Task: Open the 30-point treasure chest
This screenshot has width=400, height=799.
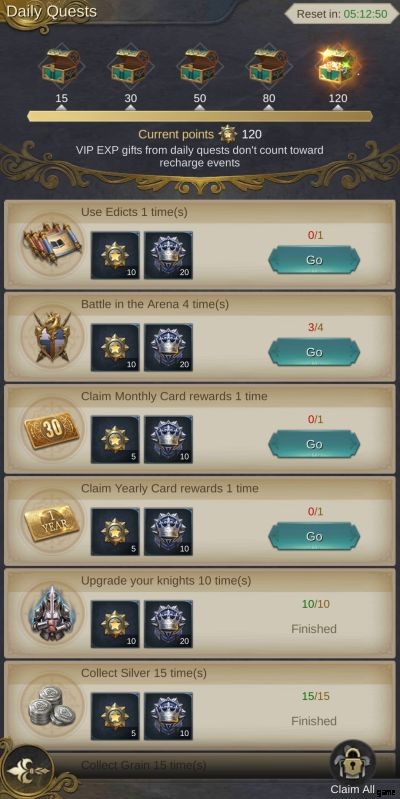Action: 130,67
